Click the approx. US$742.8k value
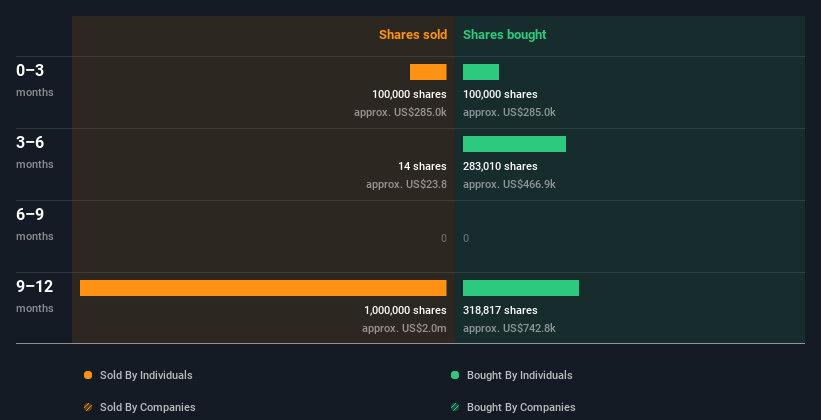This screenshot has width=821, height=420. [509, 328]
